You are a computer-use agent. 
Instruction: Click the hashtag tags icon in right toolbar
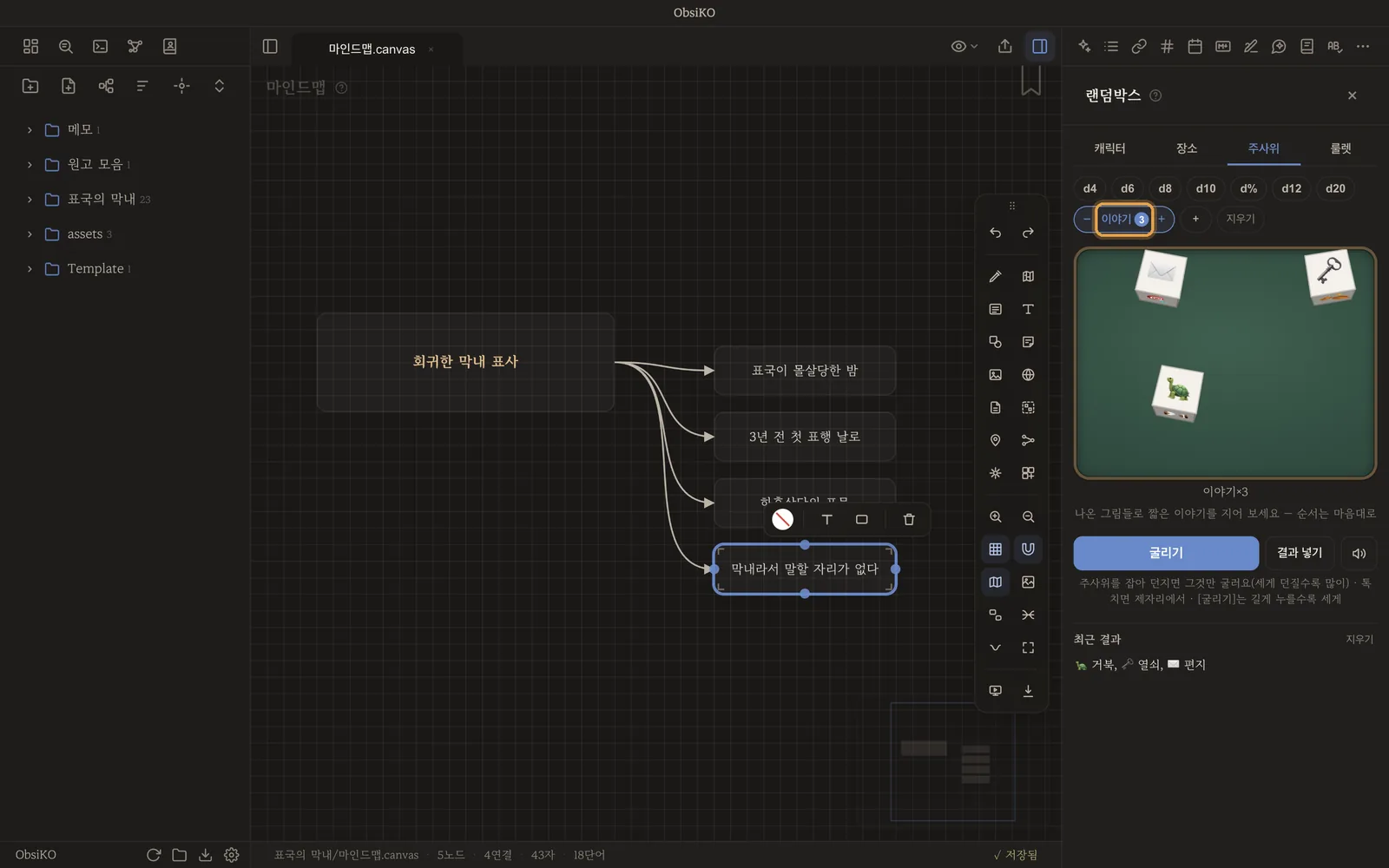click(x=1167, y=46)
